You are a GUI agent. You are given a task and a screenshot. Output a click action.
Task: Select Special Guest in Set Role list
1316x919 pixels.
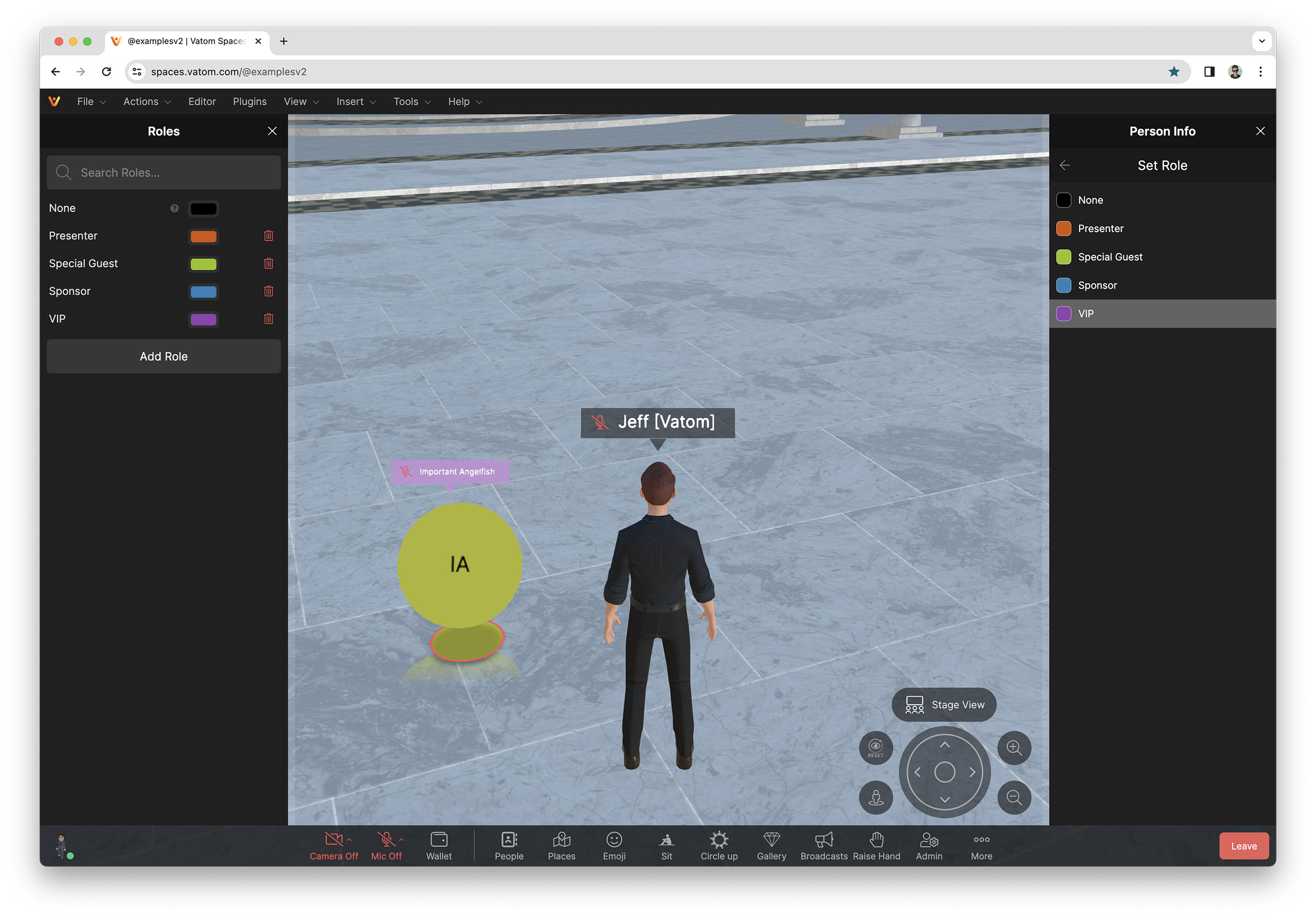click(x=1162, y=256)
